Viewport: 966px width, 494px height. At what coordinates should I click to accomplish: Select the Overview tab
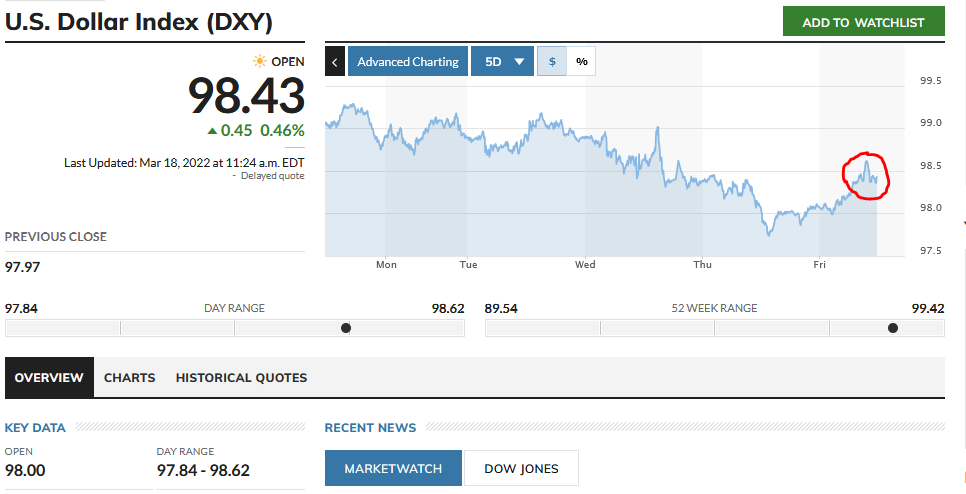(x=49, y=378)
